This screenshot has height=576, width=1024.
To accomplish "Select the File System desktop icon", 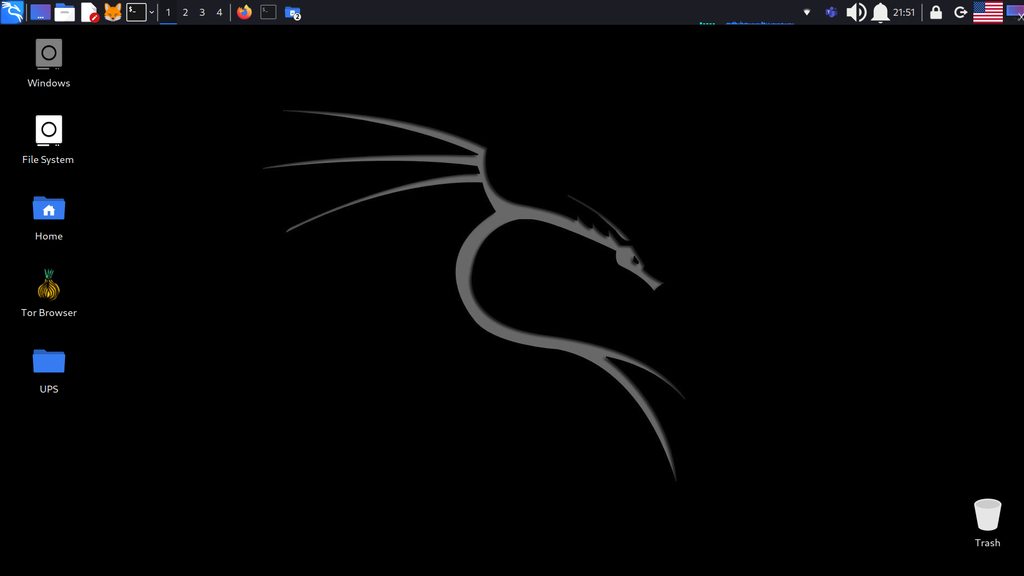I will 48,140.
